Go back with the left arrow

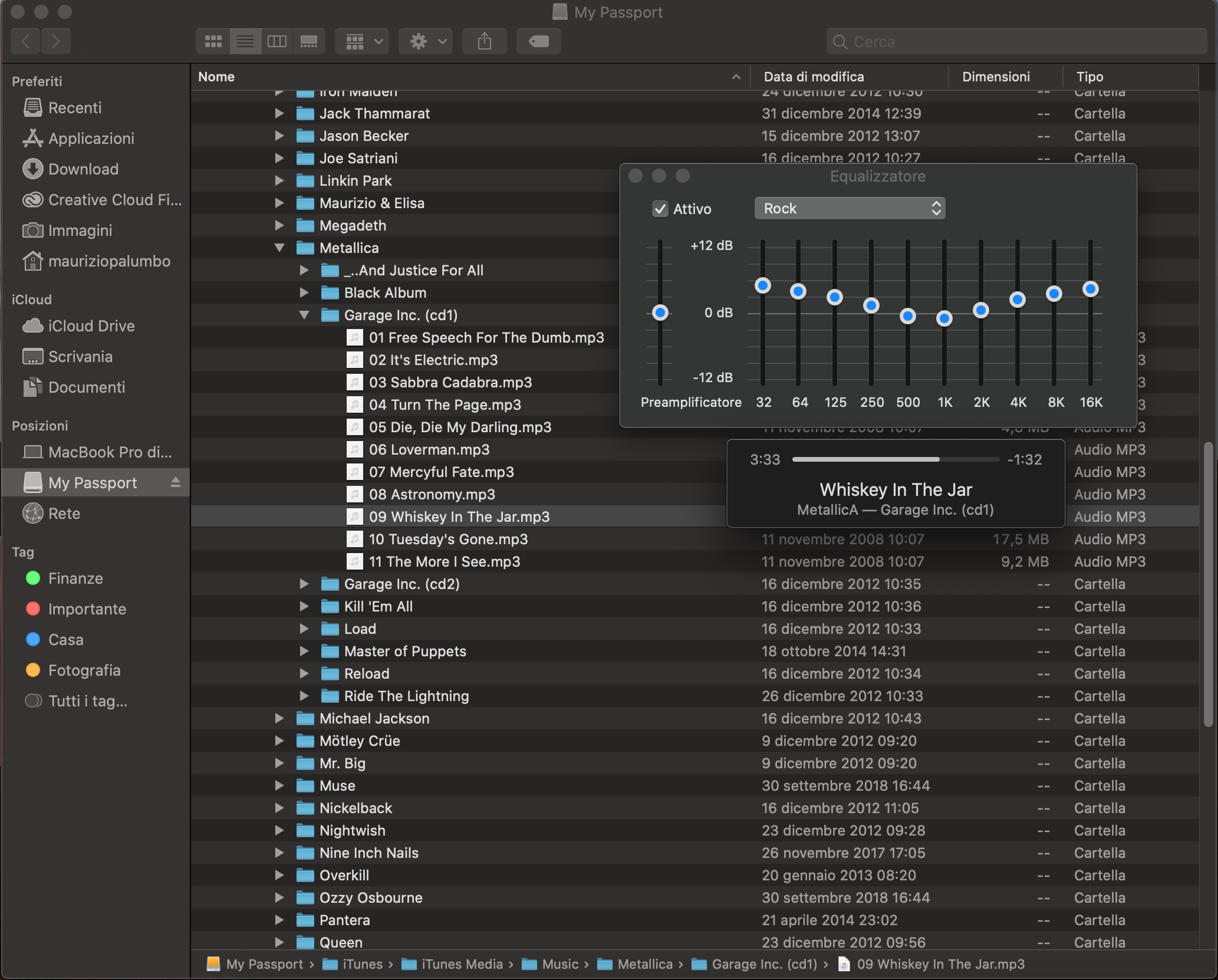(x=25, y=41)
